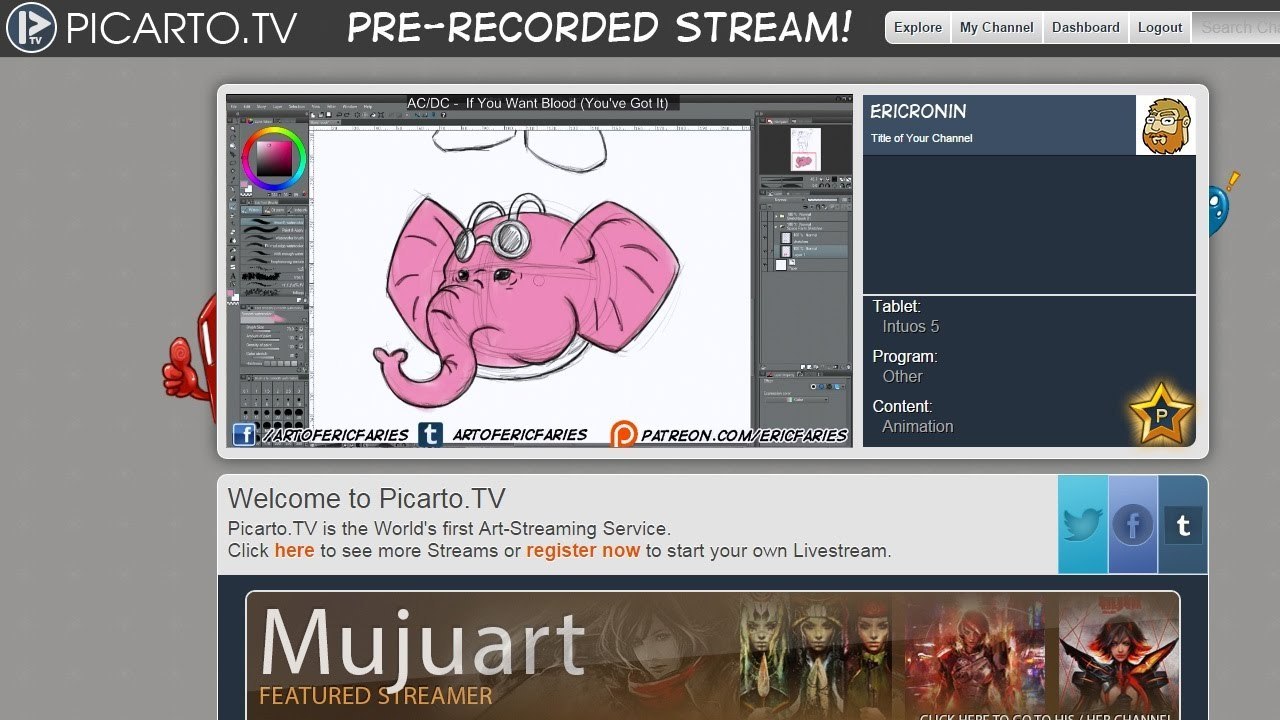Screen dimensions: 1280x720
Task: Follow the orange "here" link
Action: 294,550
